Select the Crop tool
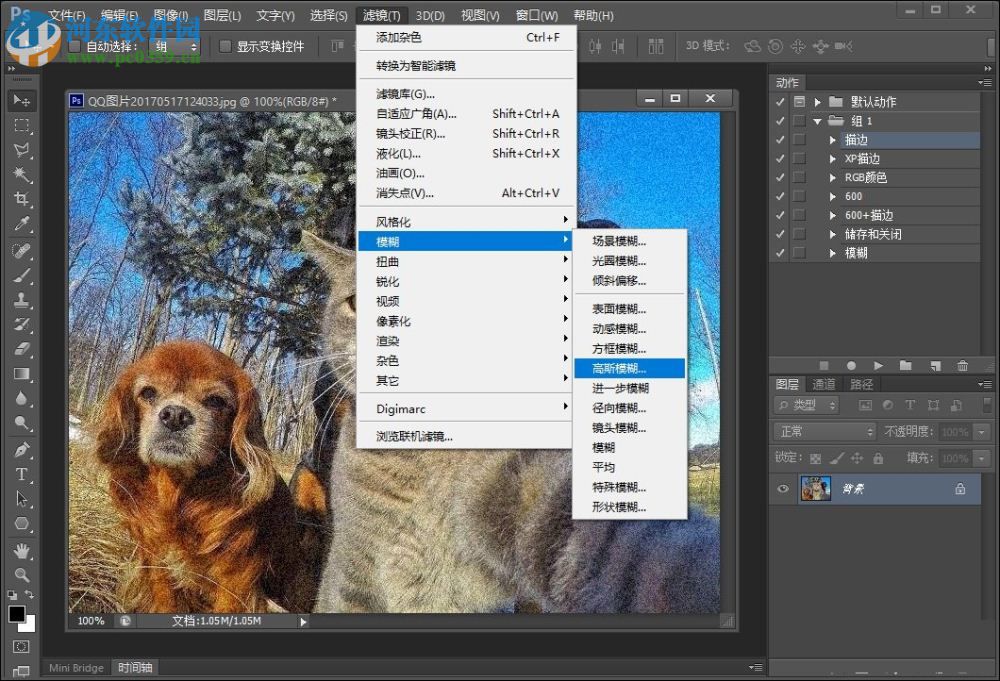 22,198
